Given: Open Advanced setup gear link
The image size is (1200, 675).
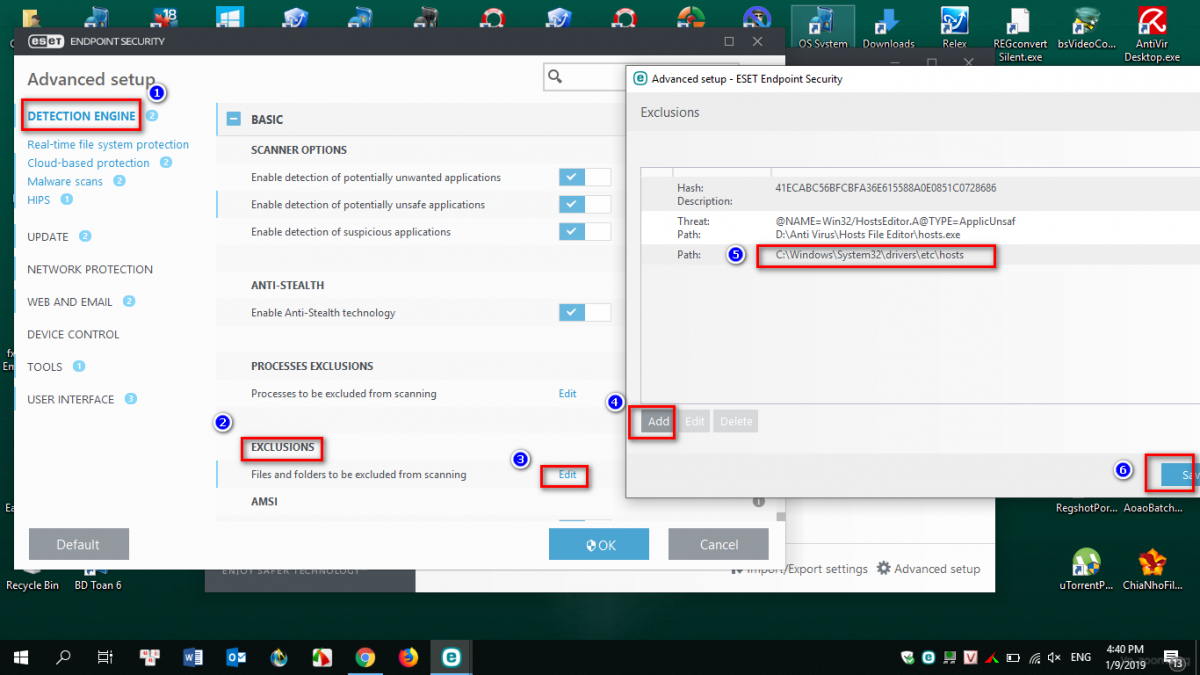Looking at the screenshot, I should [x=928, y=569].
